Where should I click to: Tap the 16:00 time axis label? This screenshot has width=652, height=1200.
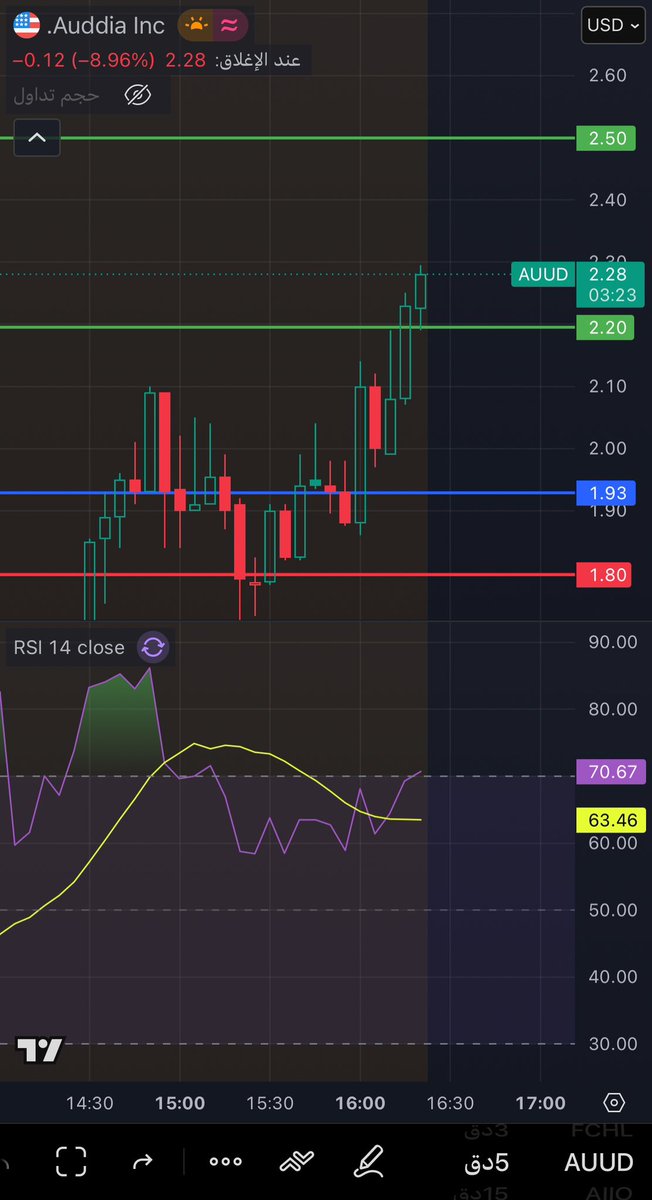pos(360,1103)
